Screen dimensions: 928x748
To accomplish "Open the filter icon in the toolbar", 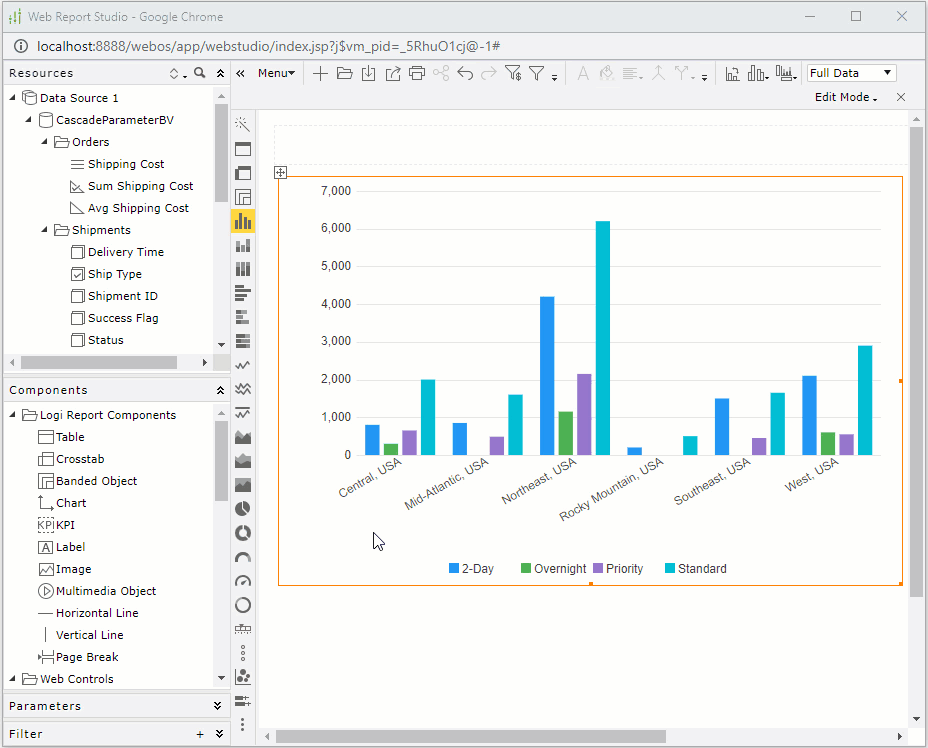I will click(537, 73).
